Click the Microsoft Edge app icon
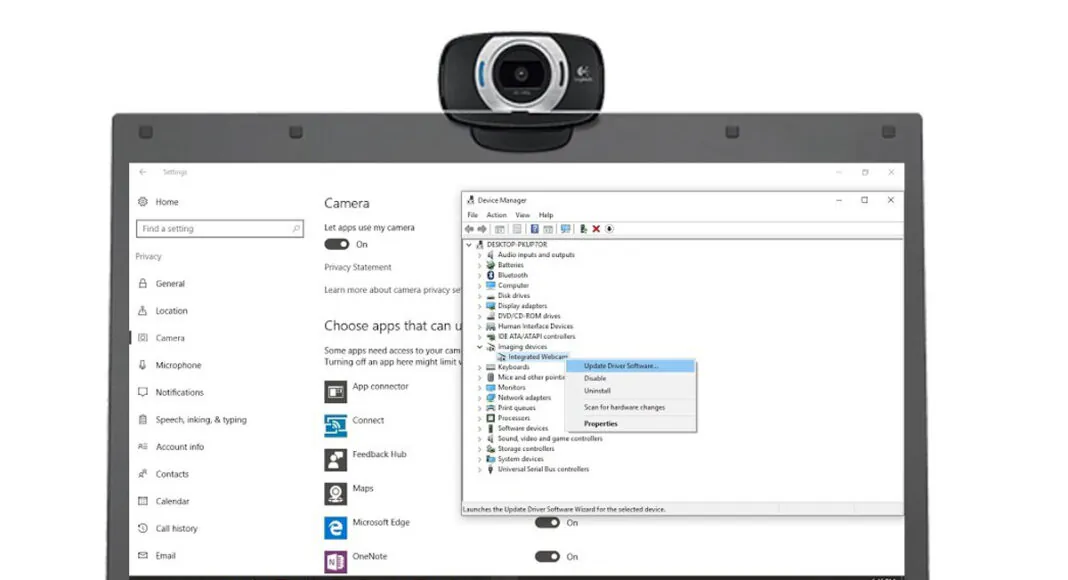The height and width of the screenshot is (580, 1068). (x=335, y=527)
